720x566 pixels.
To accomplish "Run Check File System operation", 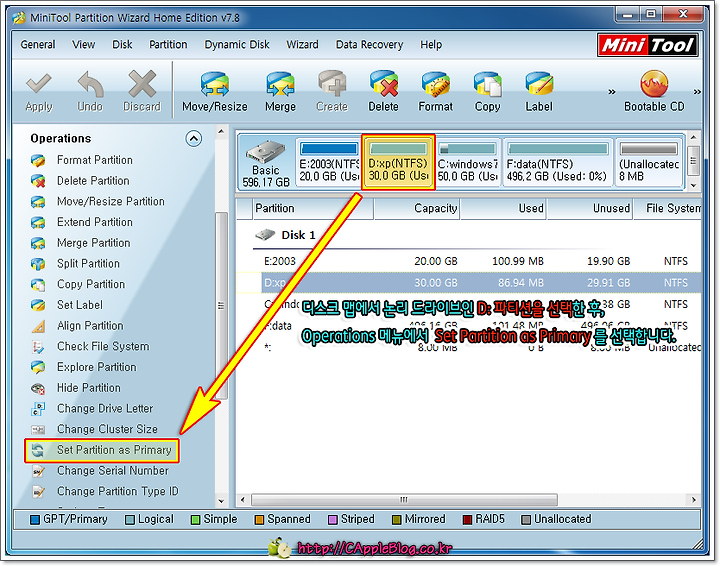I will click(103, 346).
